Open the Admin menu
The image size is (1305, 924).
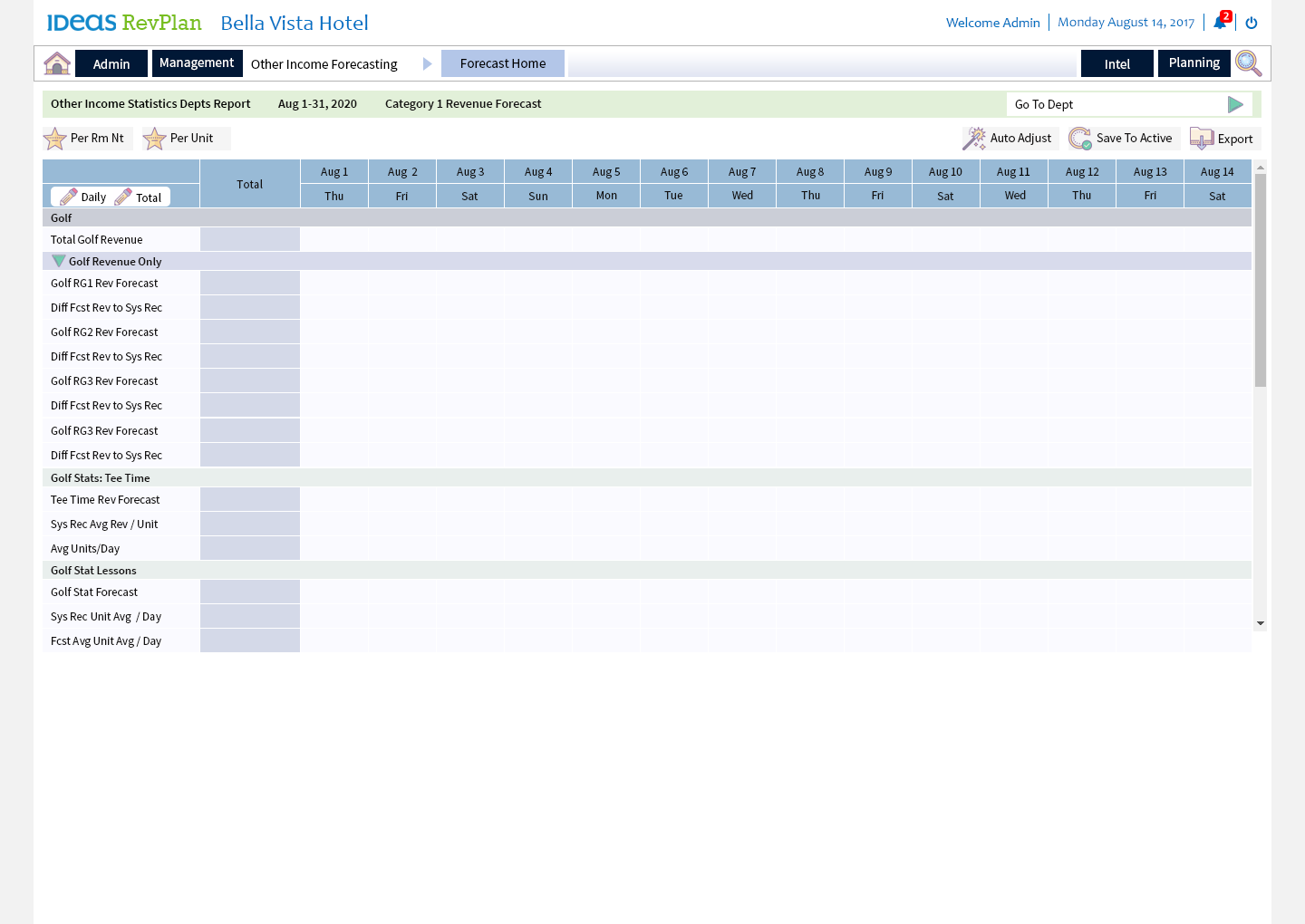(111, 64)
